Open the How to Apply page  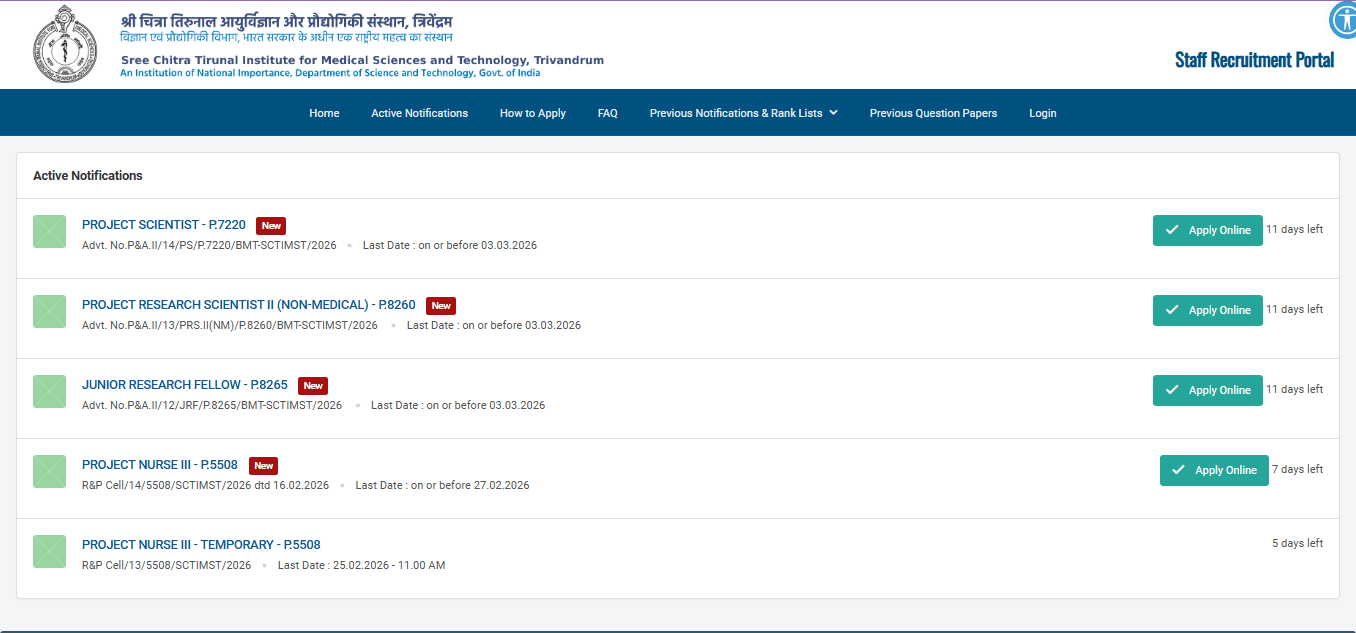tap(532, 112)
